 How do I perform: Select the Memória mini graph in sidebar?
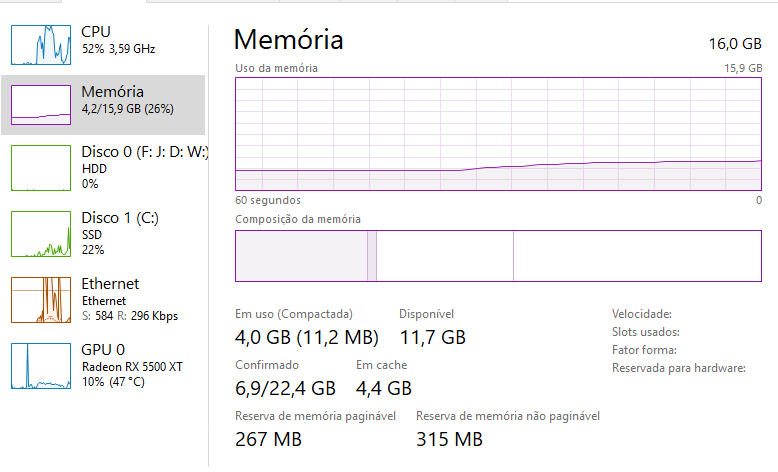[x=41, y=105]
